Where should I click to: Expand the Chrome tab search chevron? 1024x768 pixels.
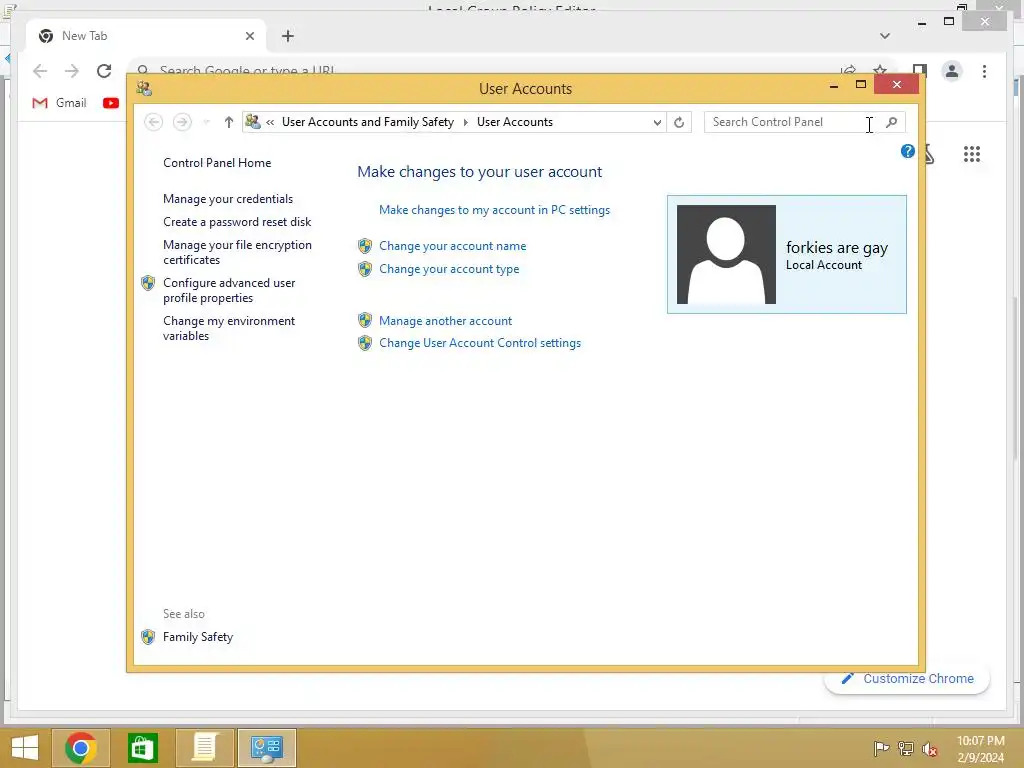pyautogui.click(x=885, y=36)
